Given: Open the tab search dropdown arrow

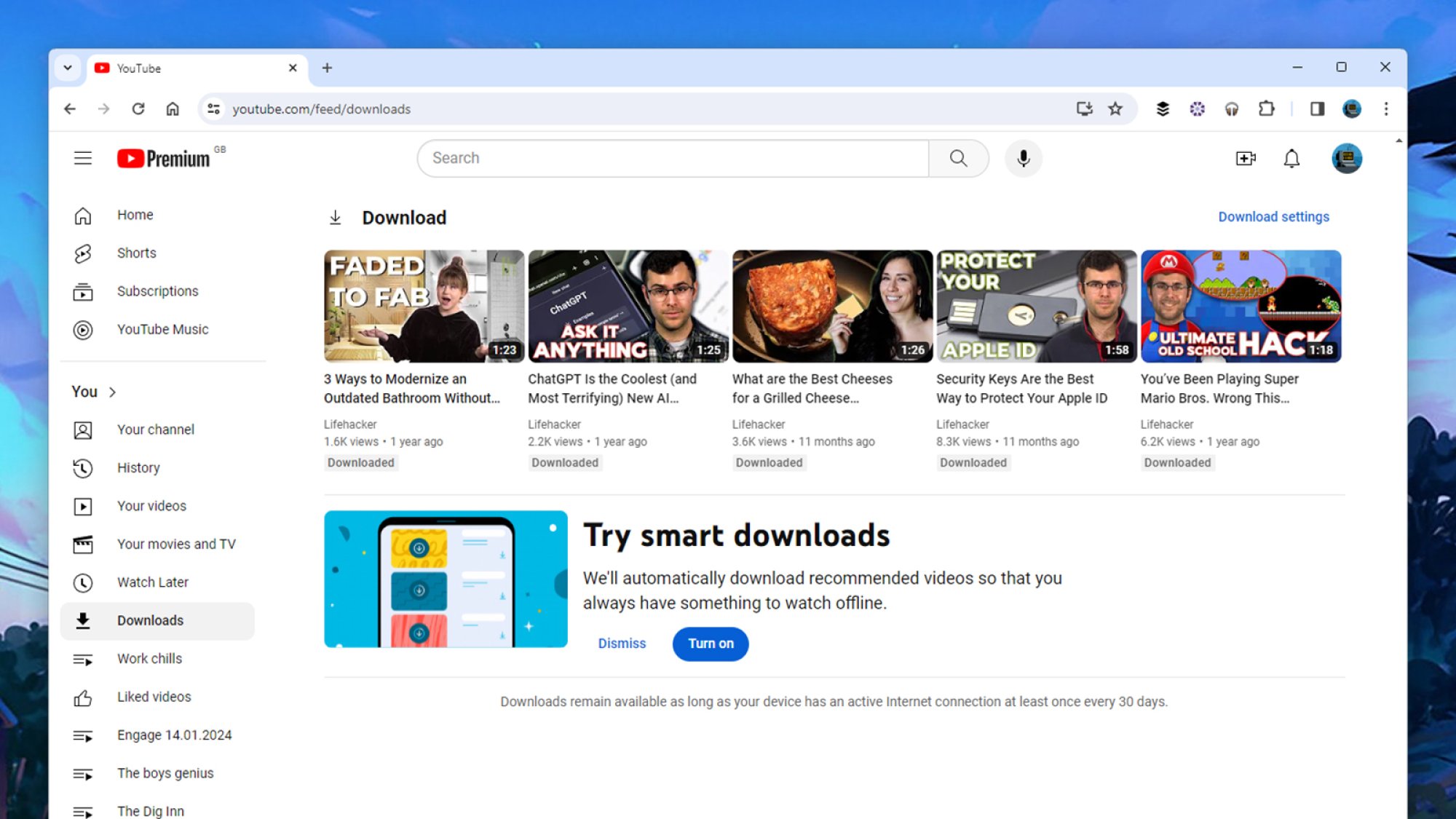Looking at the screenshot, I should (x=68, y=68).
